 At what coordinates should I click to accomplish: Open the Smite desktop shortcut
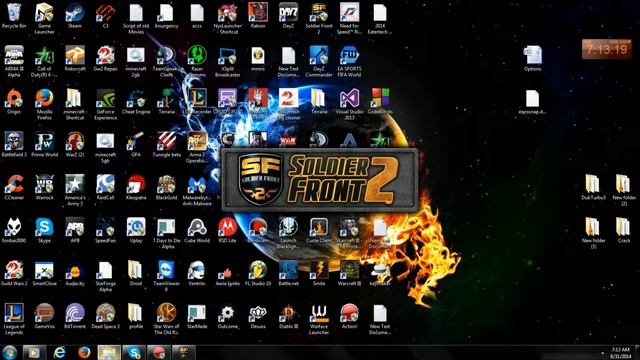[x=319, y=273]
